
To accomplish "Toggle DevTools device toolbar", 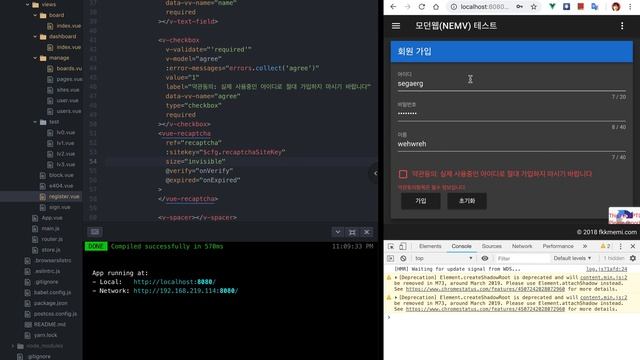I will click(x=402, y=246).
